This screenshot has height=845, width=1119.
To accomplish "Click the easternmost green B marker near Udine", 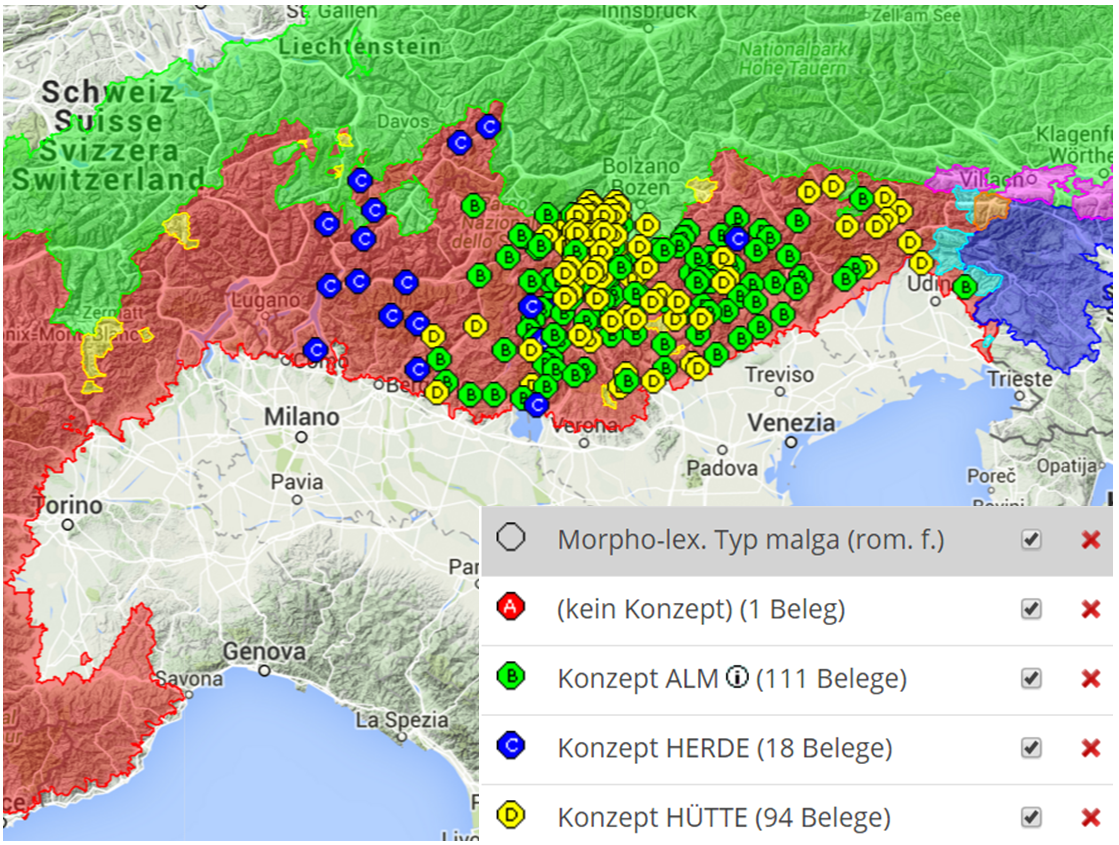I will tap(964, 287).
